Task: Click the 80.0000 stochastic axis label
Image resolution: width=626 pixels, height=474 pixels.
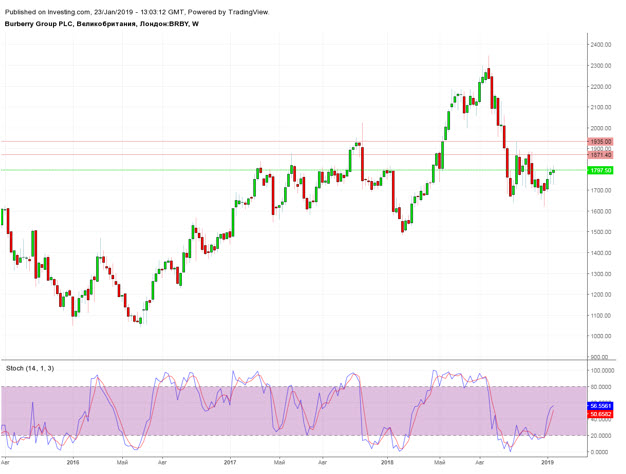Action: click(x=602, y=387)
